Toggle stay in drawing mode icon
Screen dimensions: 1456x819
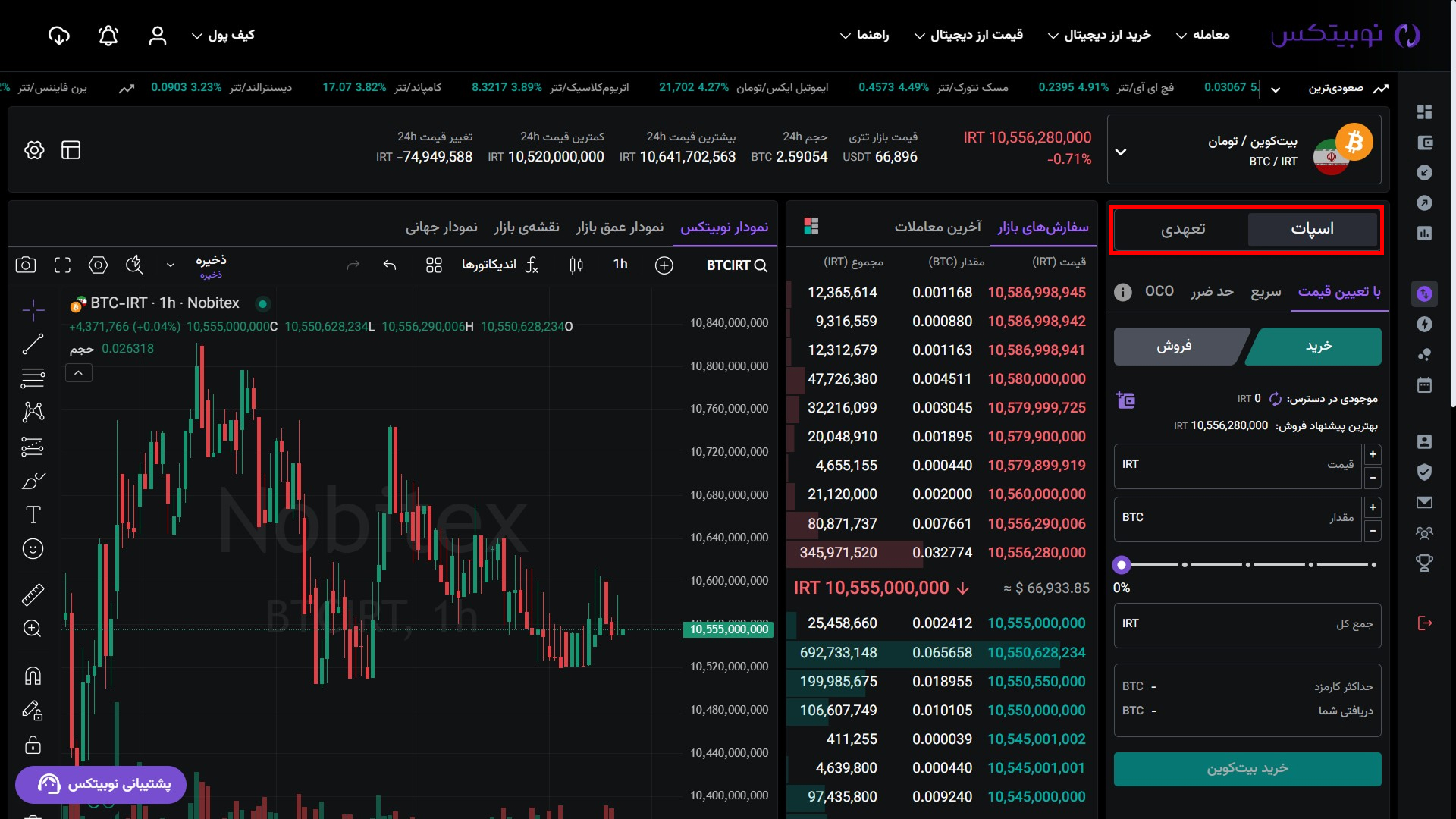[33, 710]
